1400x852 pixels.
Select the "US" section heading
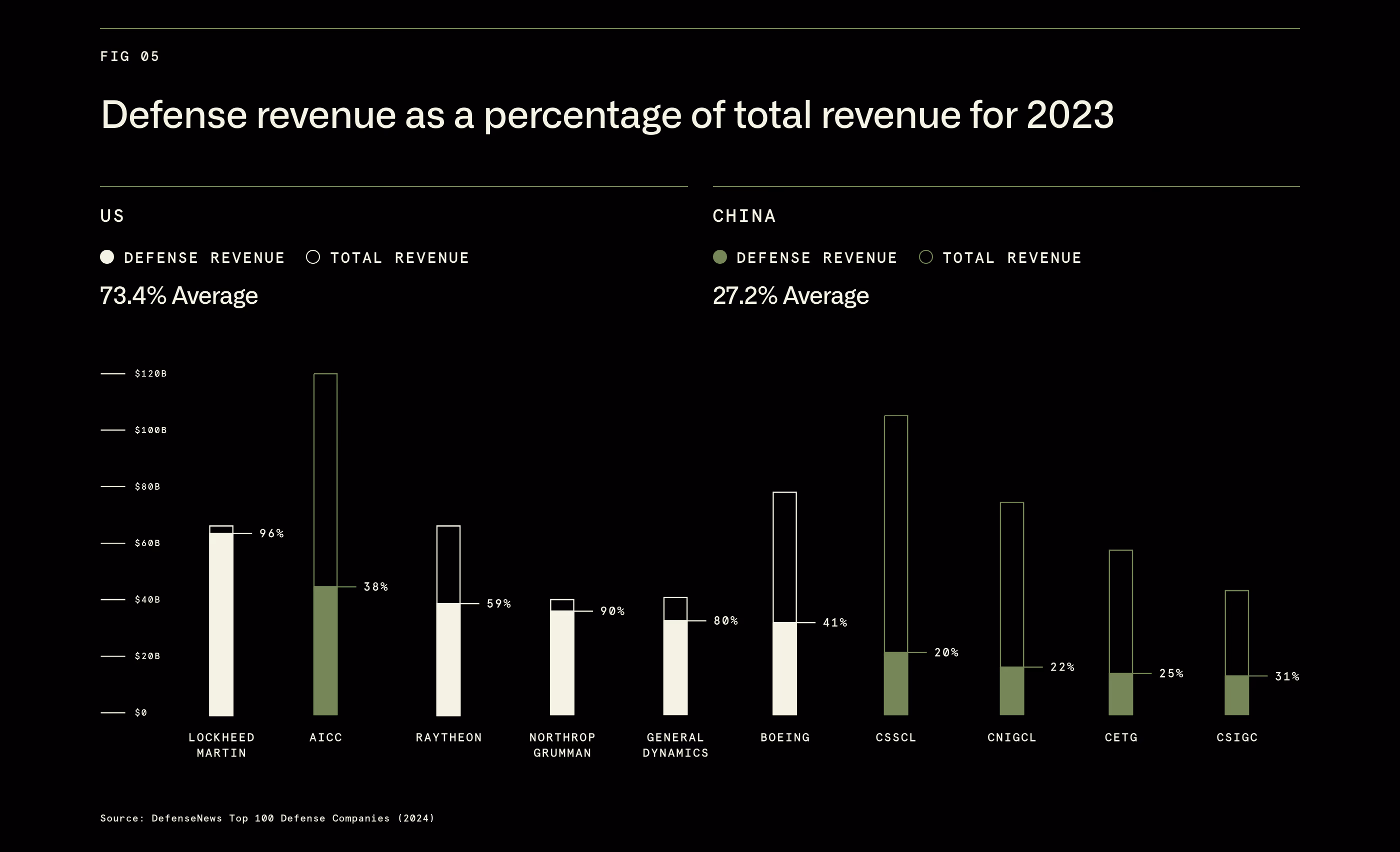[x=112, y=216]
